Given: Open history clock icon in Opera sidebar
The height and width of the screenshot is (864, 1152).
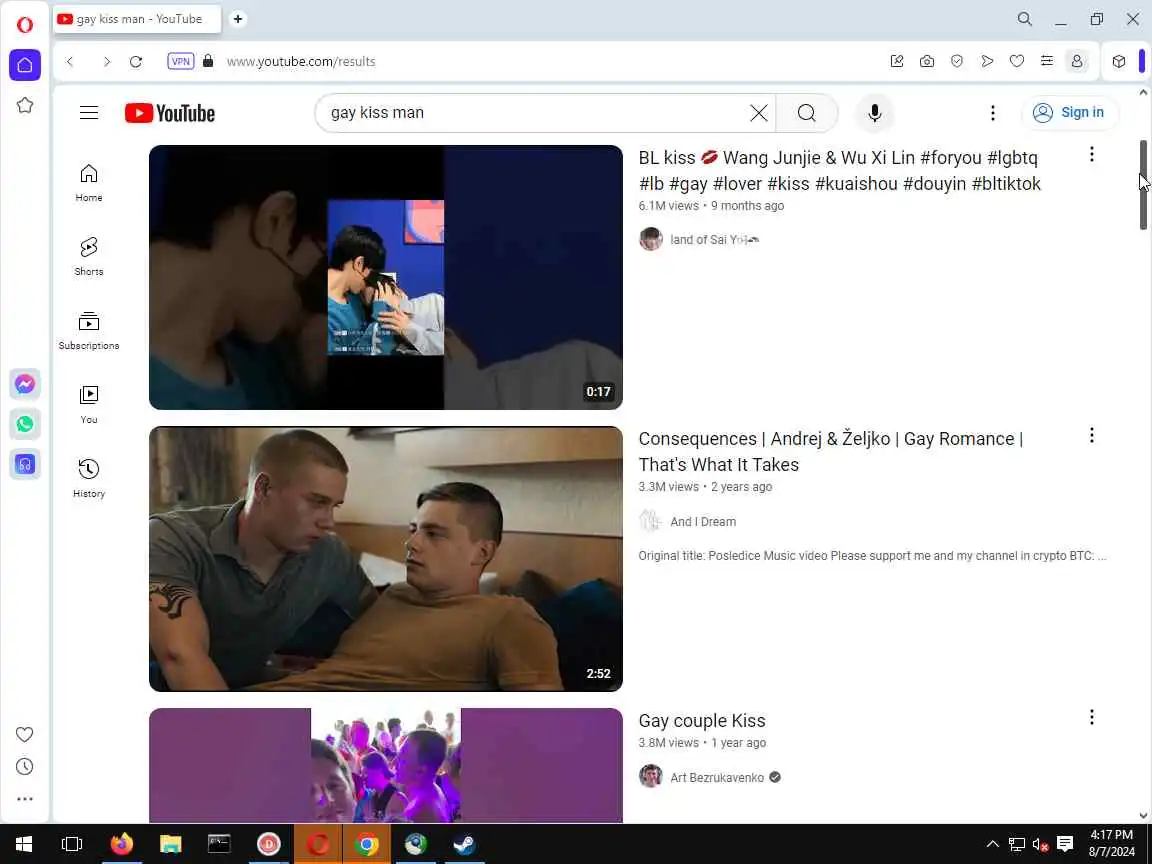Looking at the screenshot, I should point(24,766).
